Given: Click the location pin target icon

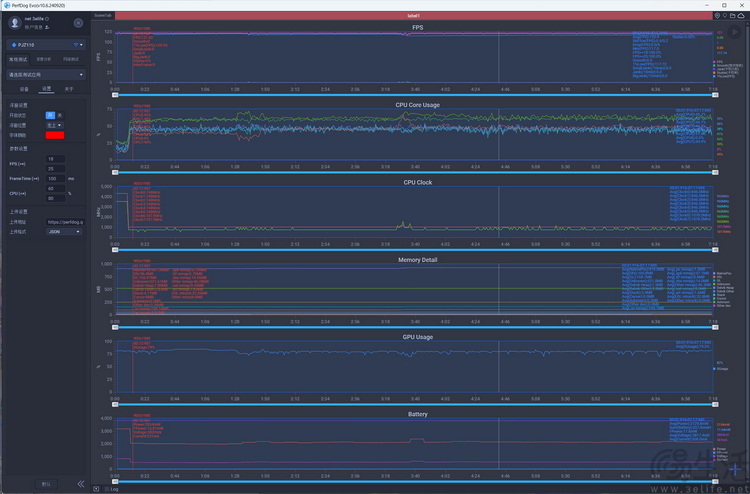Looking at the screenshot, I should click(717, 16).
